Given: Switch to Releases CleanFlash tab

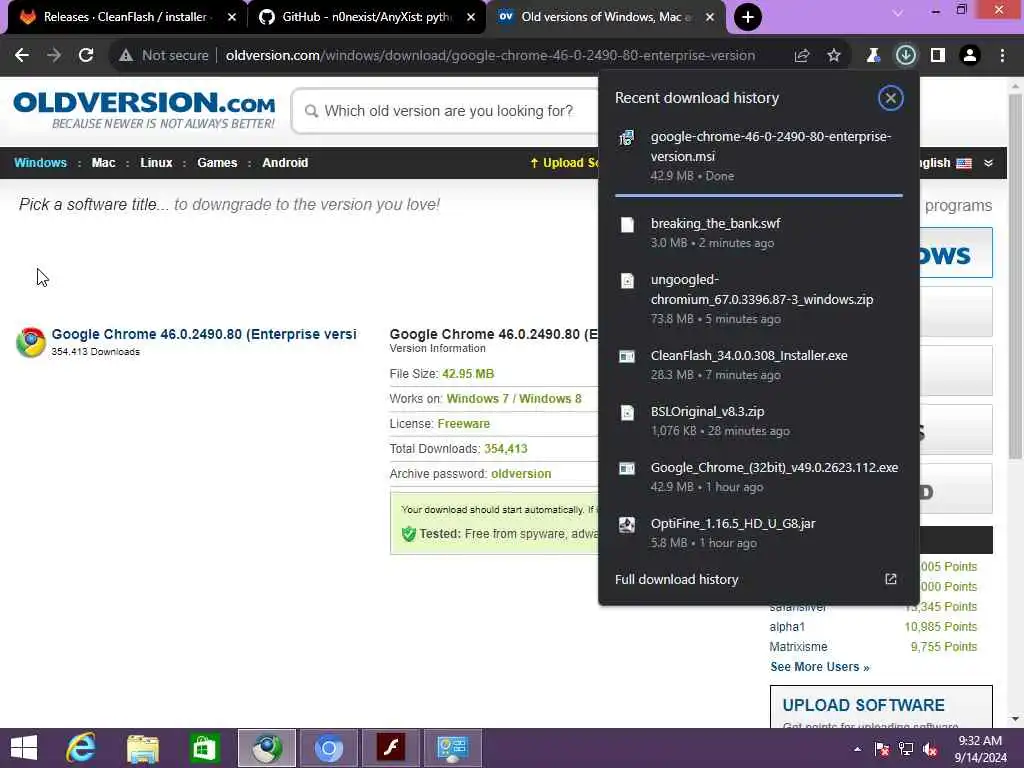Looking at the screenshot, I should (x=124, y=17).
